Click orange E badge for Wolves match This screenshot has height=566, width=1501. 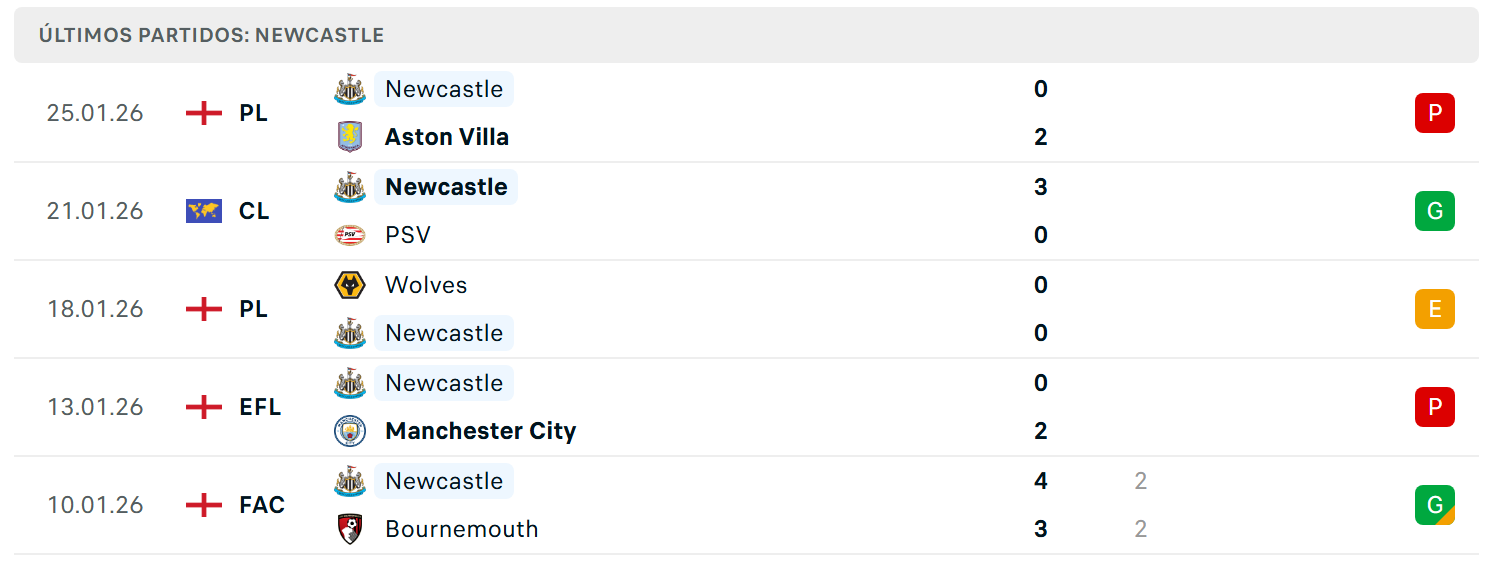pos(1434,309)
